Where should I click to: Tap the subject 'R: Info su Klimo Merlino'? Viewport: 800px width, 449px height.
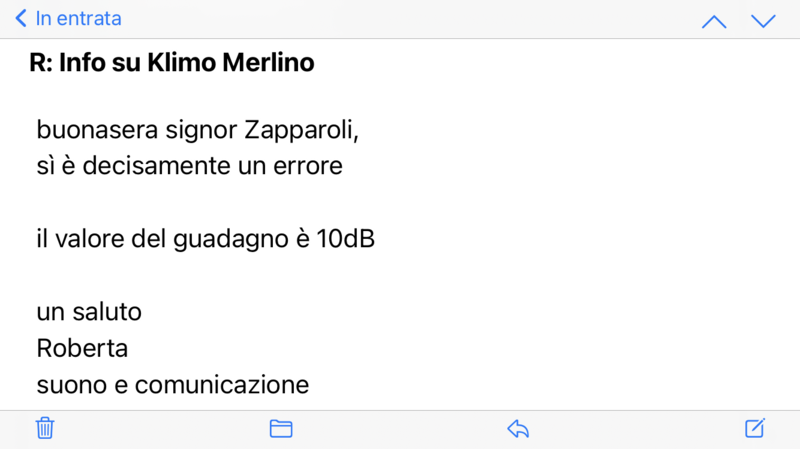(172, 64)
